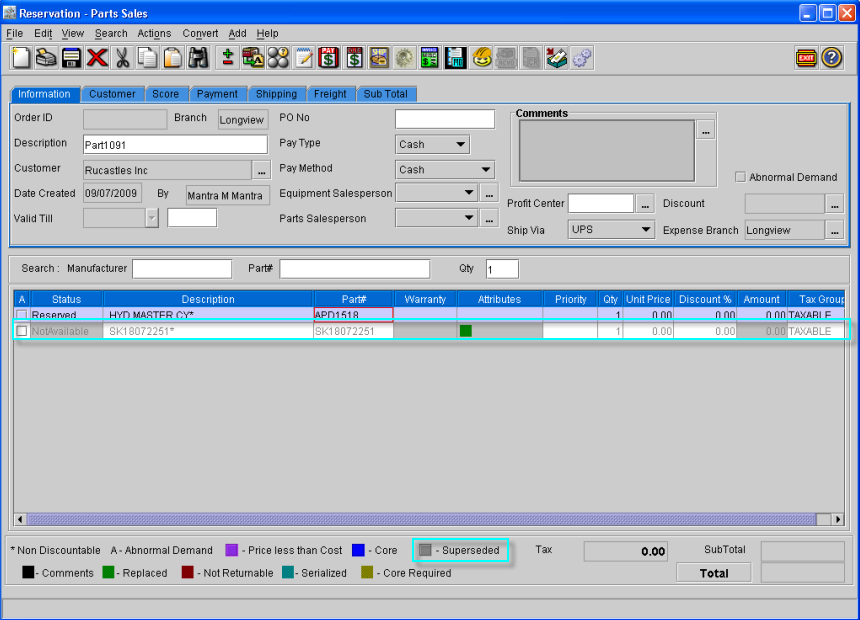Click the Profit Center ellipsis button
Viewport: 860px width, 620px height.
[x=645, y=204]
